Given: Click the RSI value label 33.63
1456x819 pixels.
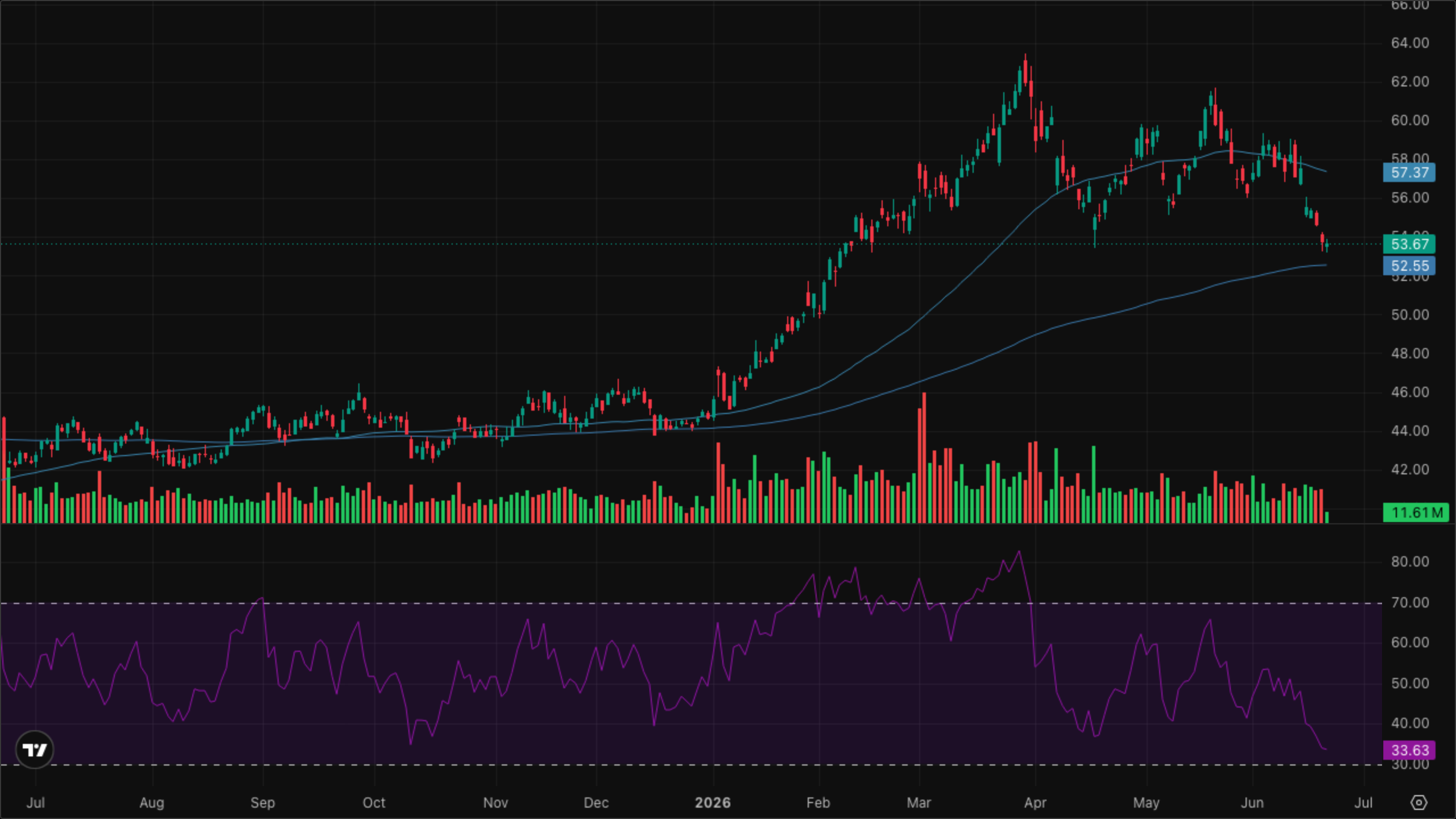Looking at the screenshot, I should 1409,750.
